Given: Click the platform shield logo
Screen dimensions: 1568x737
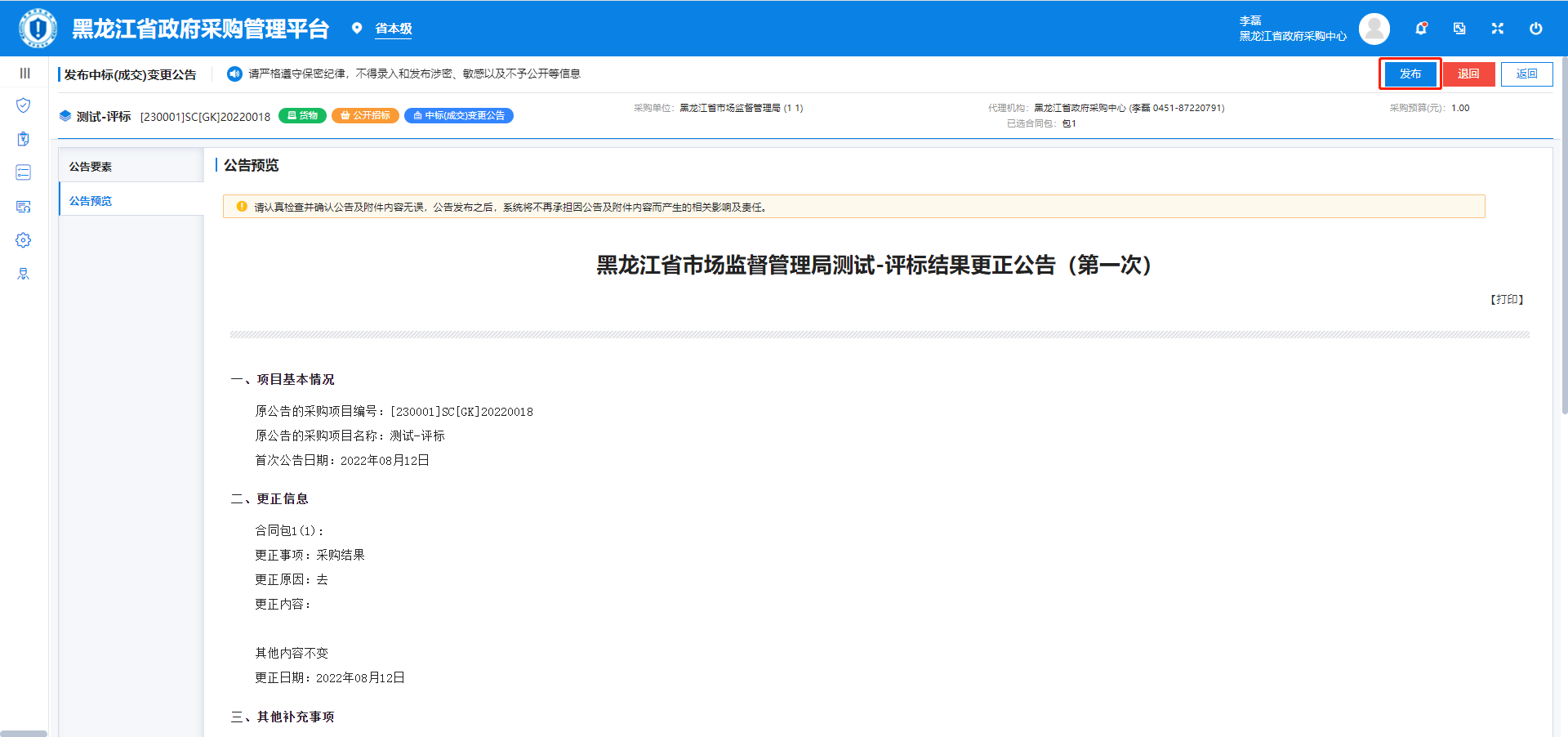Looking at the screenshot, I should pos(38,29).
